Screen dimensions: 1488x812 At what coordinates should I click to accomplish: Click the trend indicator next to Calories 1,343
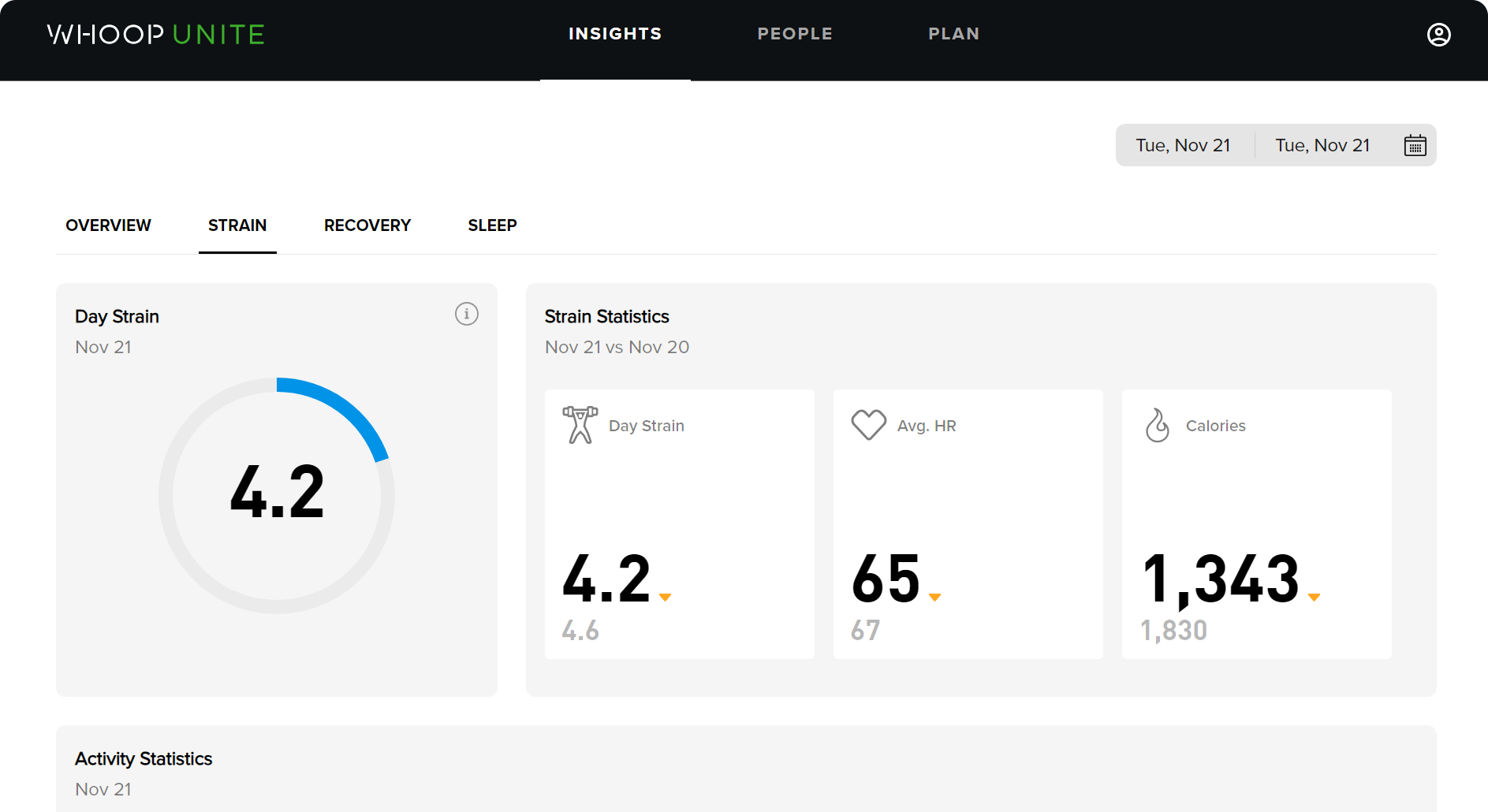tap(1313, 597)
